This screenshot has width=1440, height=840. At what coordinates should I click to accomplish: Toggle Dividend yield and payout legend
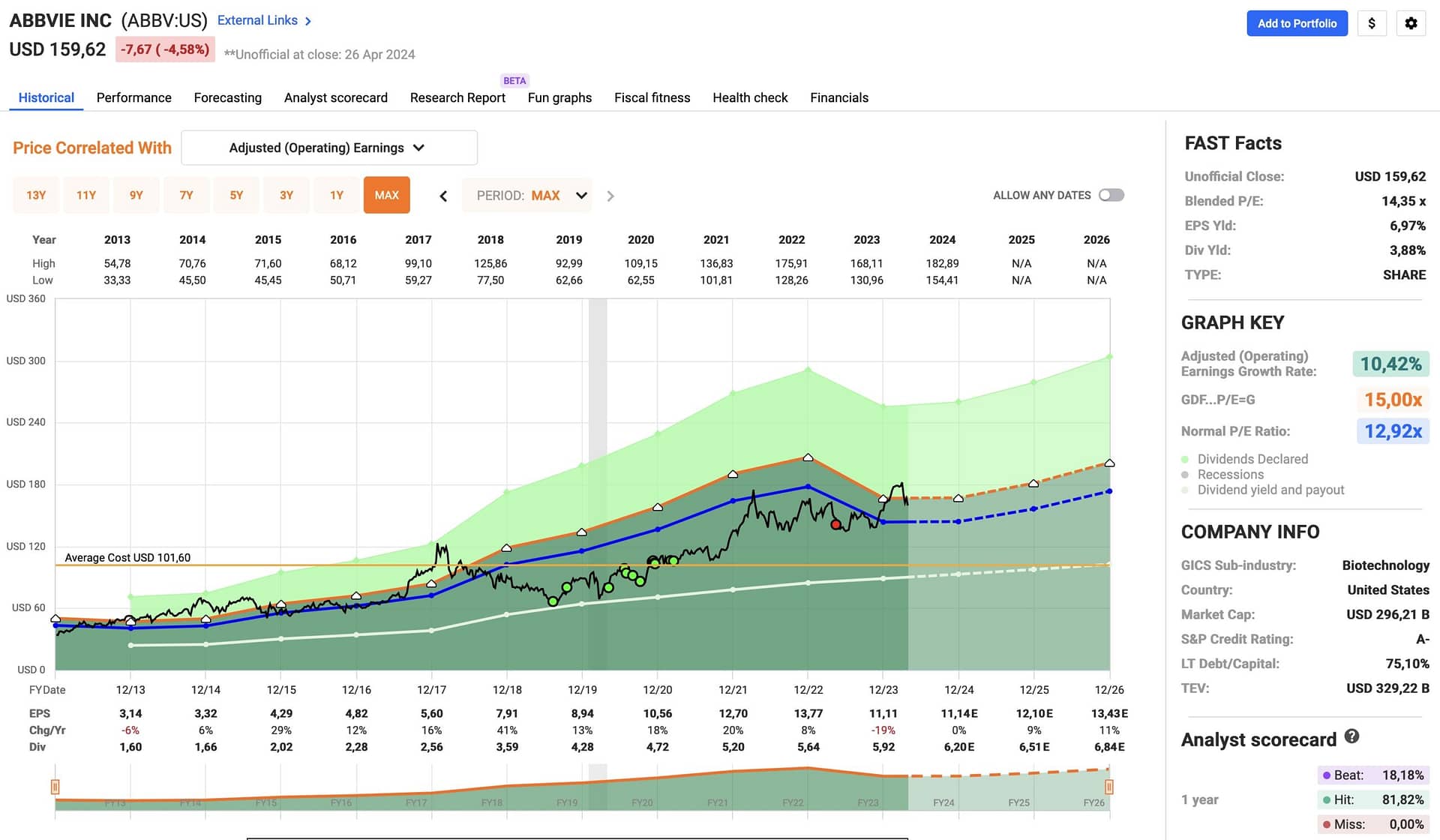(1262, 490)
